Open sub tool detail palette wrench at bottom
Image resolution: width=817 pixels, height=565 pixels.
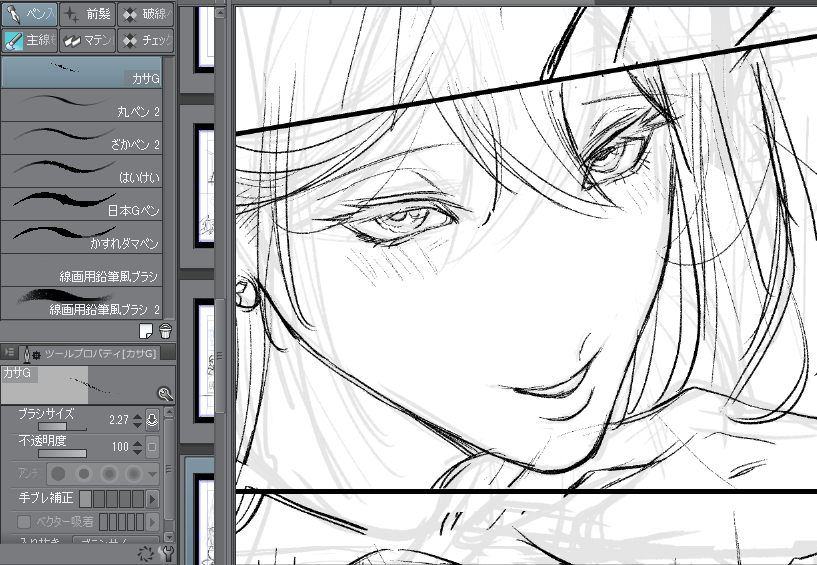tap(167, 553)
